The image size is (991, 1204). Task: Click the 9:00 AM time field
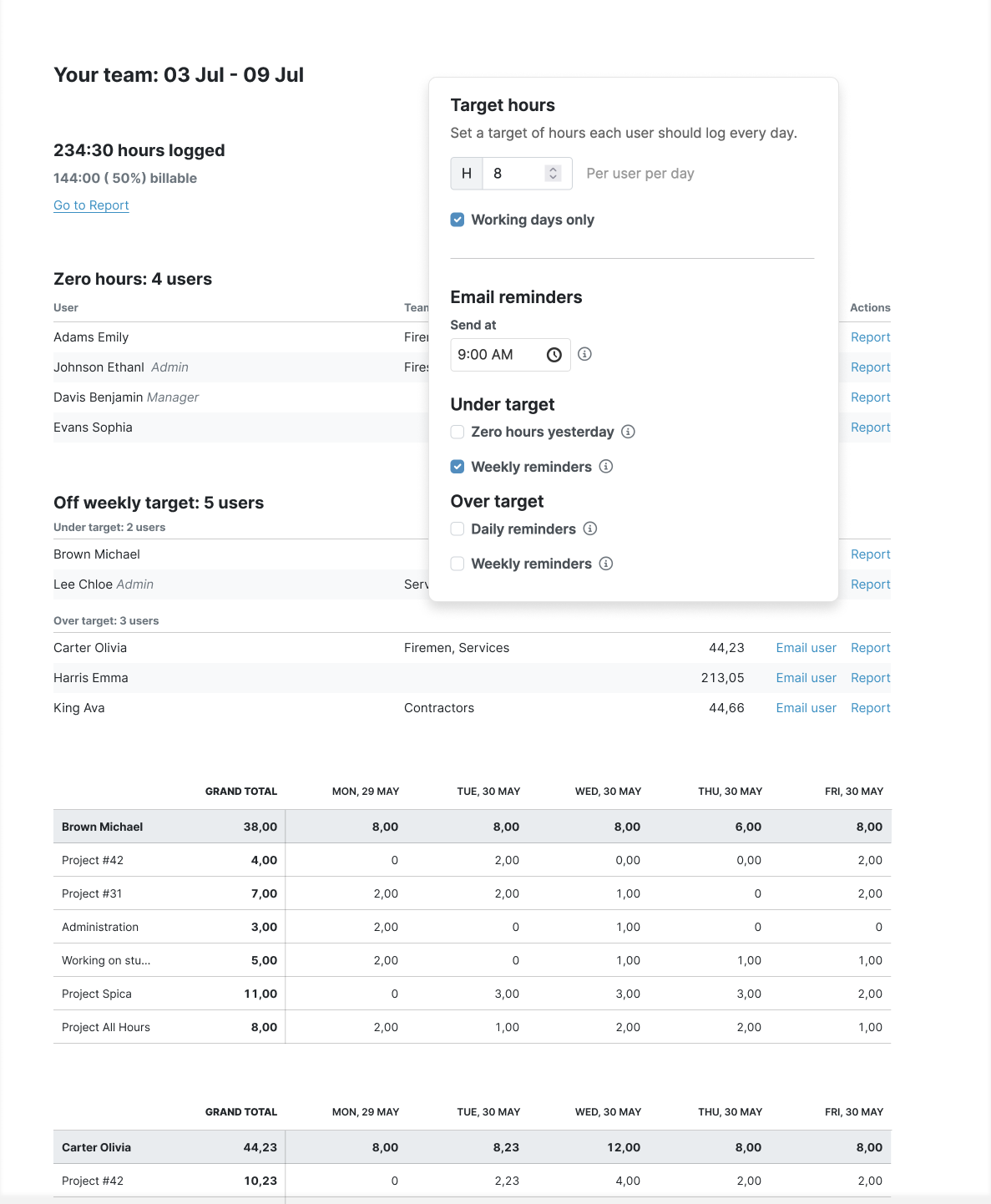tap(501, 354)
